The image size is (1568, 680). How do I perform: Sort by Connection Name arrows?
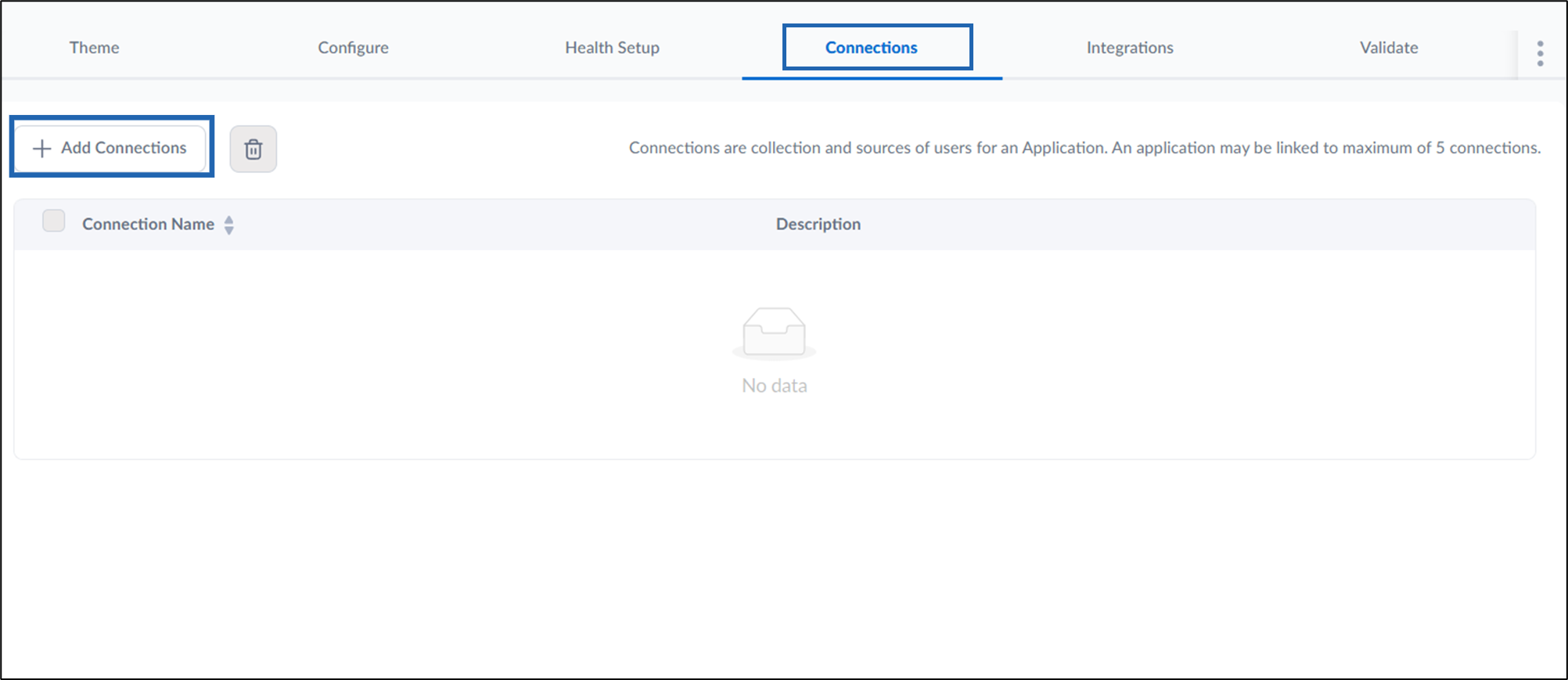click(x=228, y=225)
